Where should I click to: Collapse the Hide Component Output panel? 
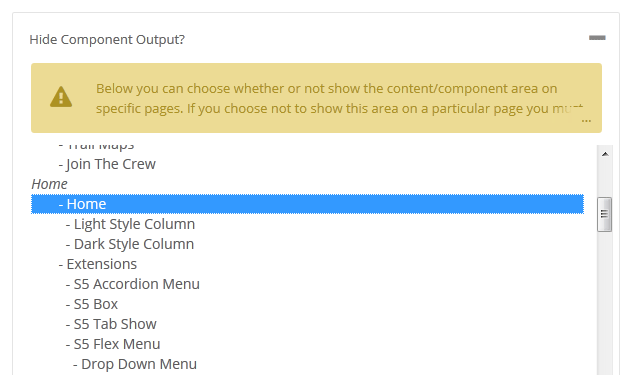point(597,38)
